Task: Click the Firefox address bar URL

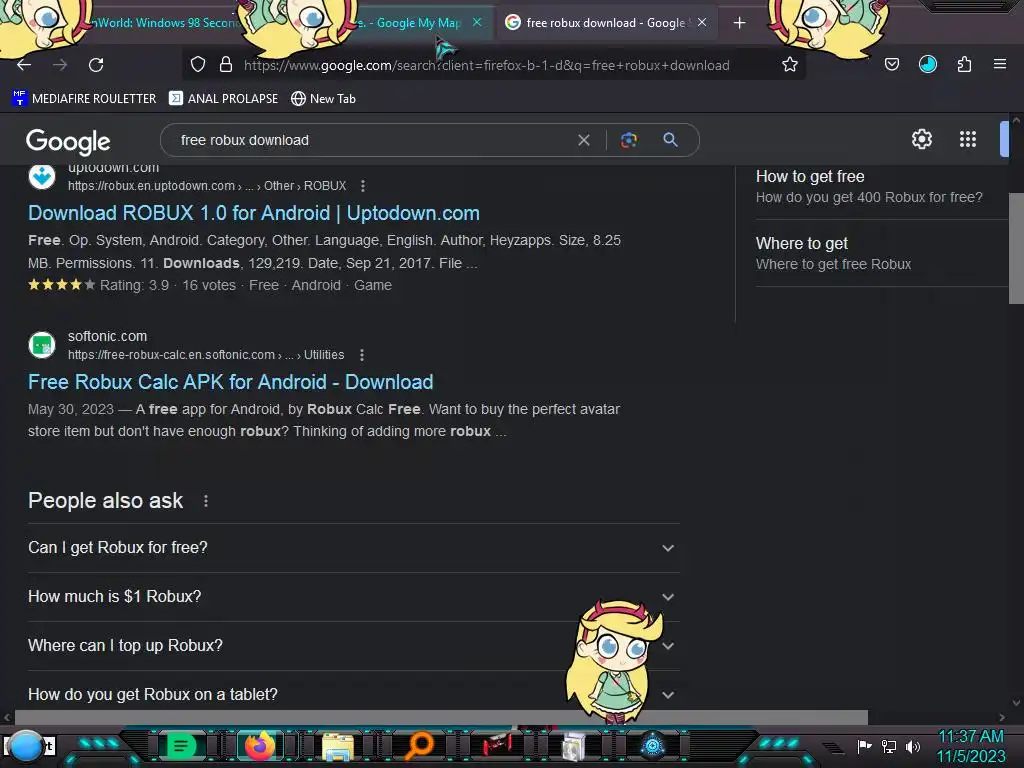Action: 487,65
